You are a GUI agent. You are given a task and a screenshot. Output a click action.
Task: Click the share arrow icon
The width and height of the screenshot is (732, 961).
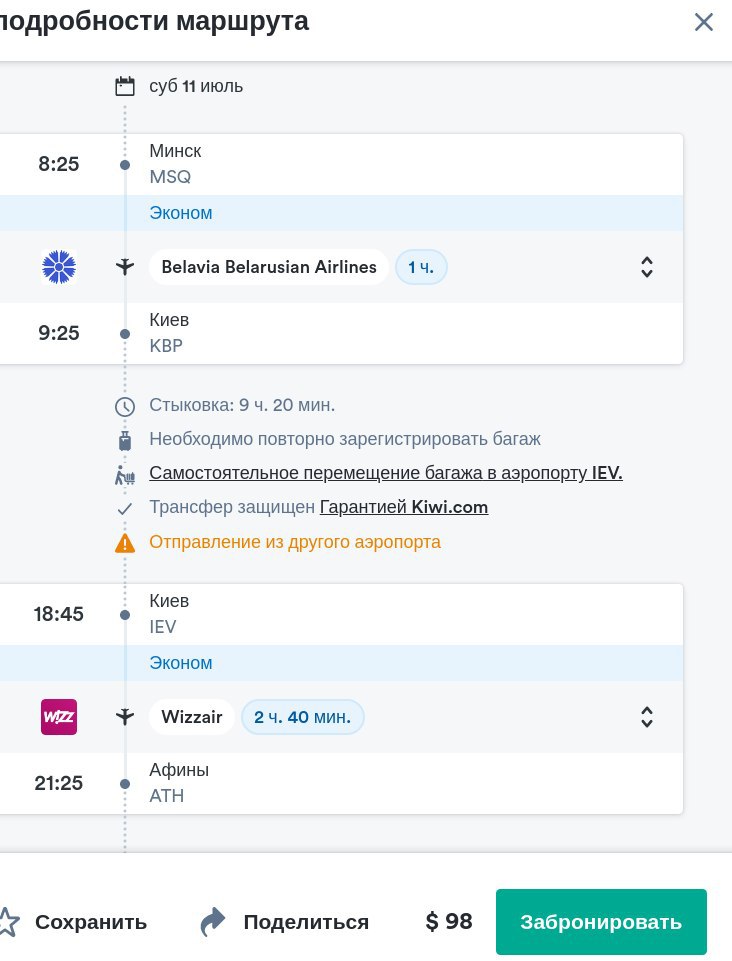[213, 922]
